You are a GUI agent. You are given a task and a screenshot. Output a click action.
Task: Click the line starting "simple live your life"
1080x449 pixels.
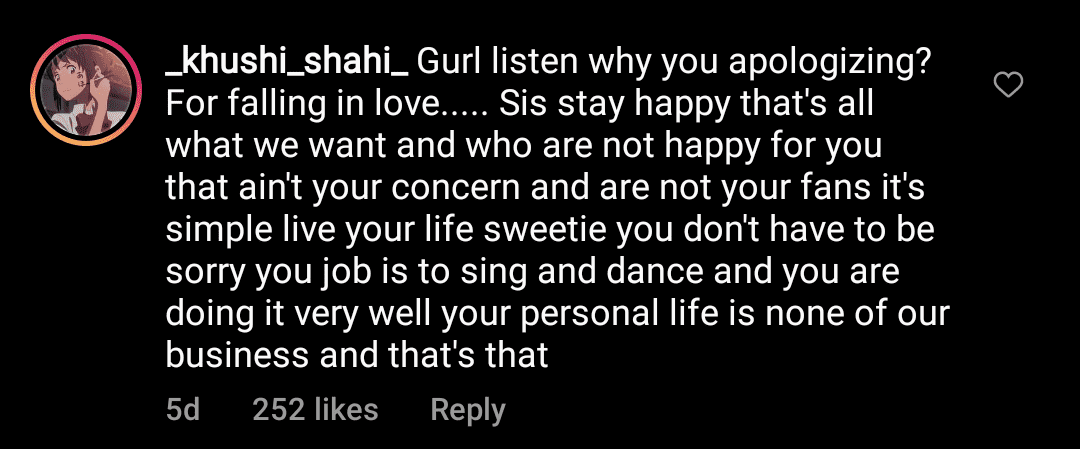(548, 229)
